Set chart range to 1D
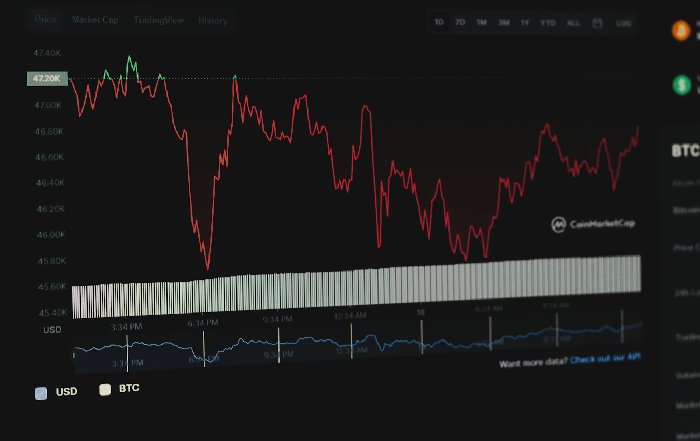 [x=440, y=22]
